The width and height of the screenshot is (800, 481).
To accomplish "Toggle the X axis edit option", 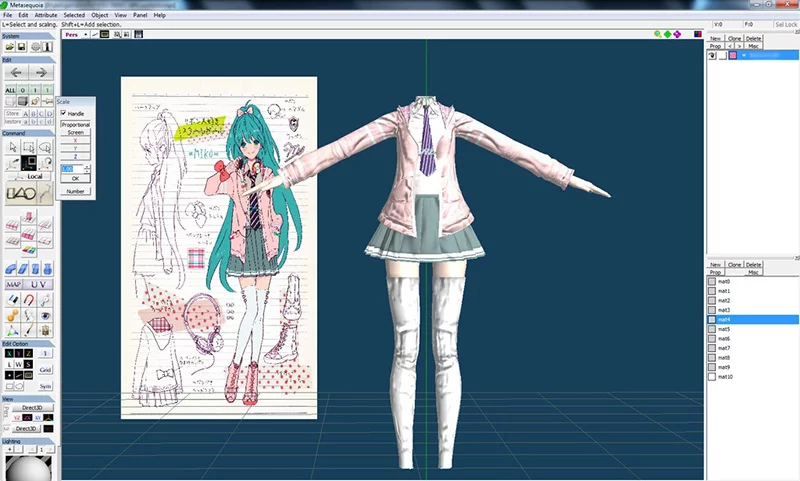I will (9, 353).
